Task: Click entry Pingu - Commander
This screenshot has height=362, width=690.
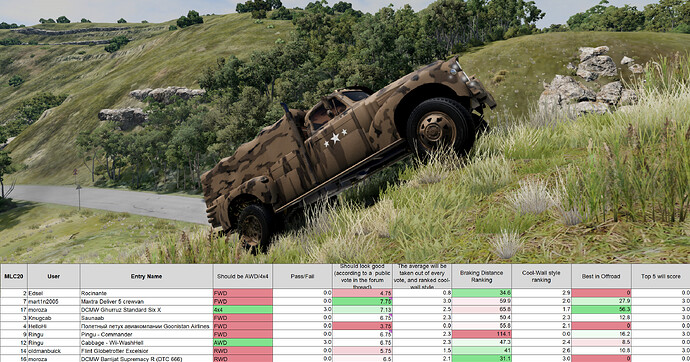Action: (x=146, y=334)
